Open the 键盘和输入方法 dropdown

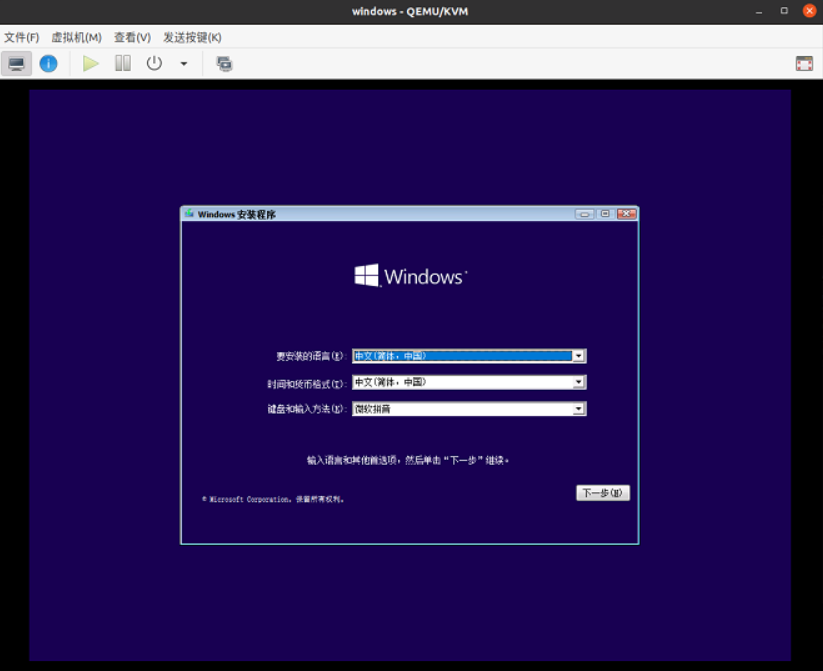578,408
